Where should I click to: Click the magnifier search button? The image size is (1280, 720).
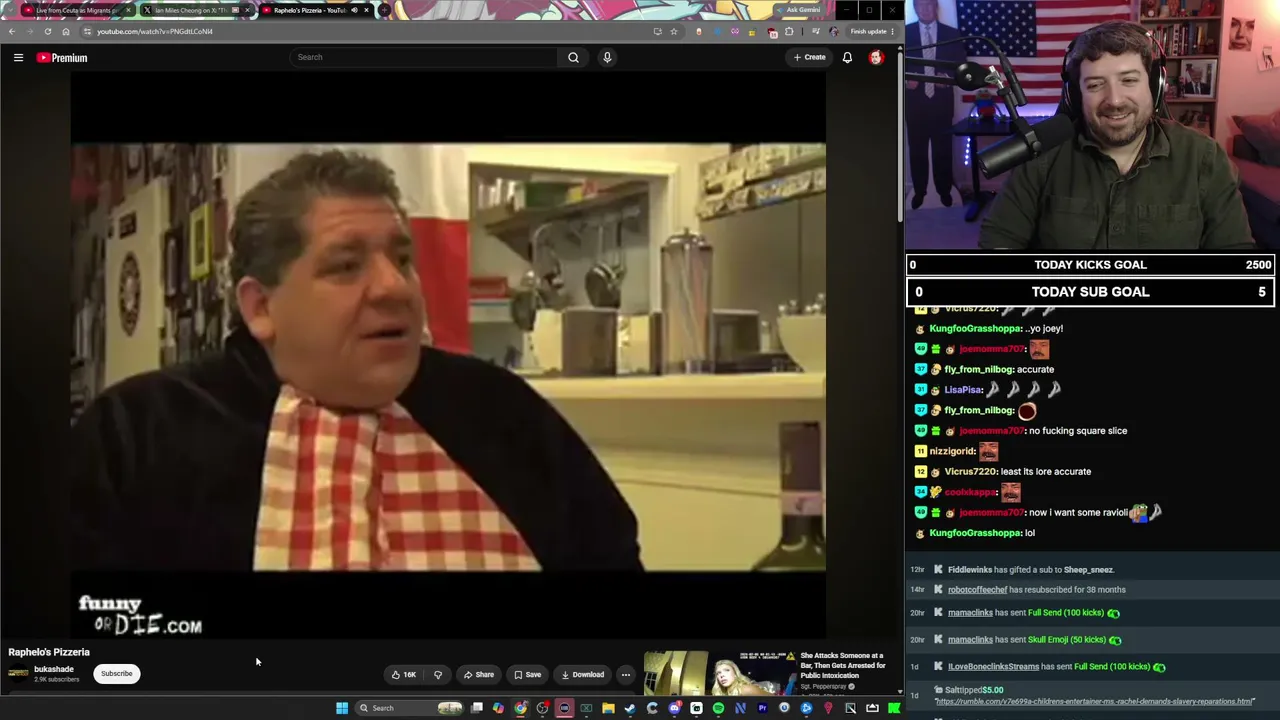(x=573, y=57)
